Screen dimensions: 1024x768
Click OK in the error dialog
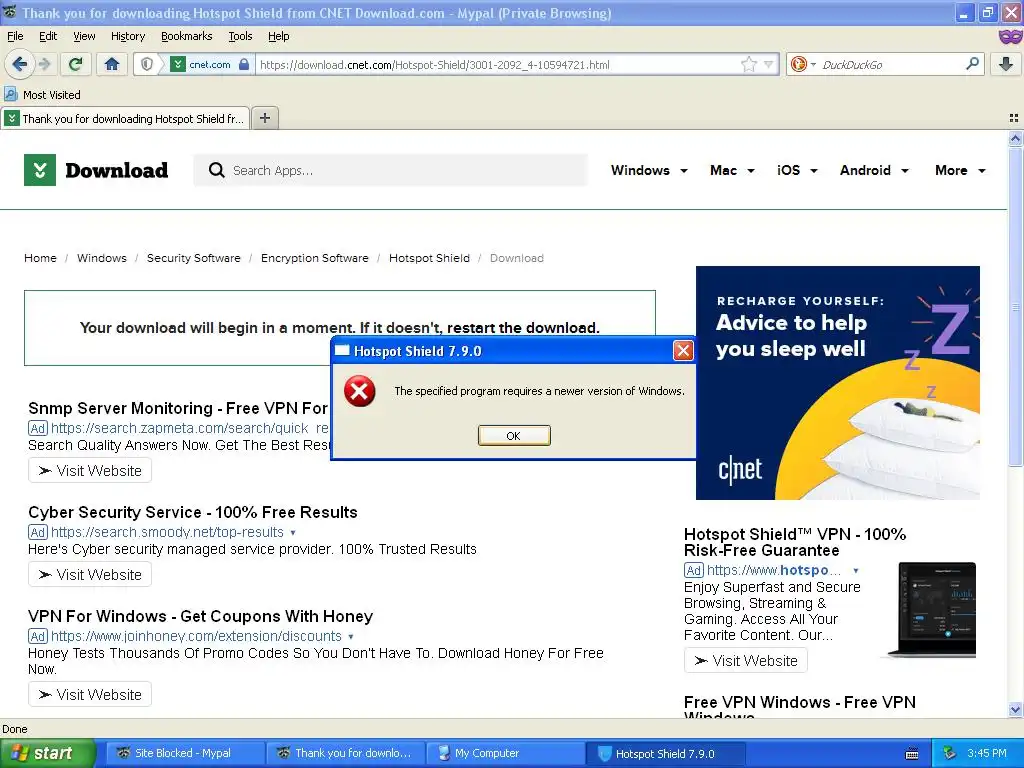pos(514,436)
